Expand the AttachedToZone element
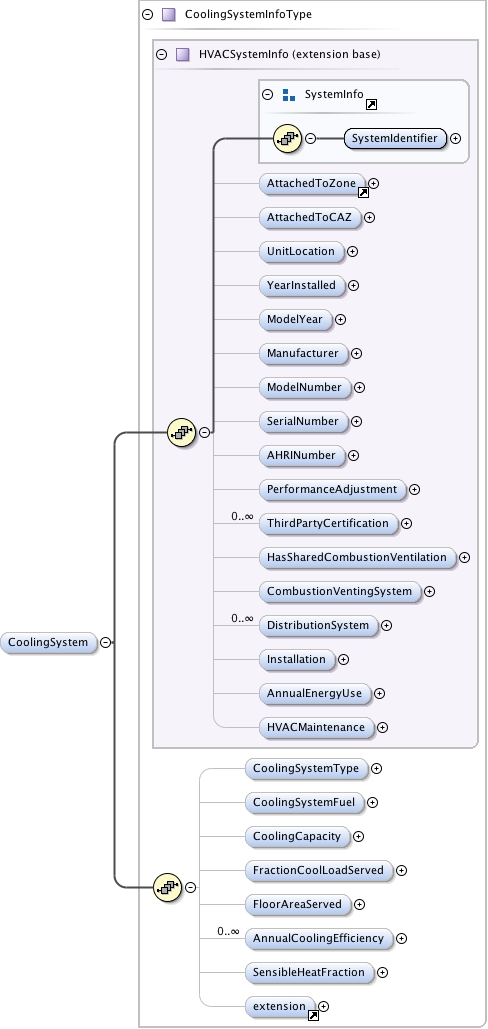Image resolution: width=488 pixels, height=1029 pixels. pos(373,184)
